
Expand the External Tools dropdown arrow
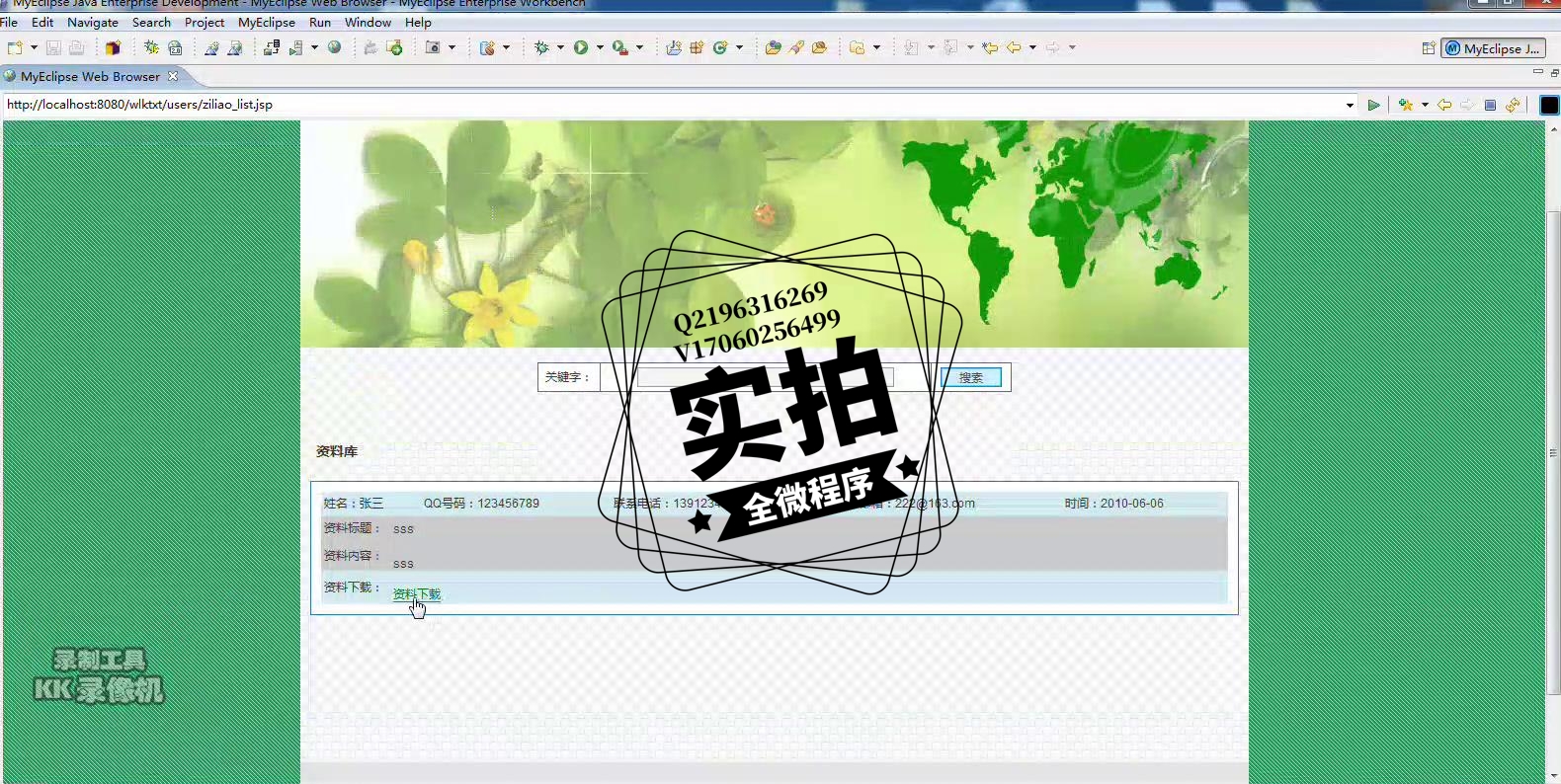click(x=639, y=47)
